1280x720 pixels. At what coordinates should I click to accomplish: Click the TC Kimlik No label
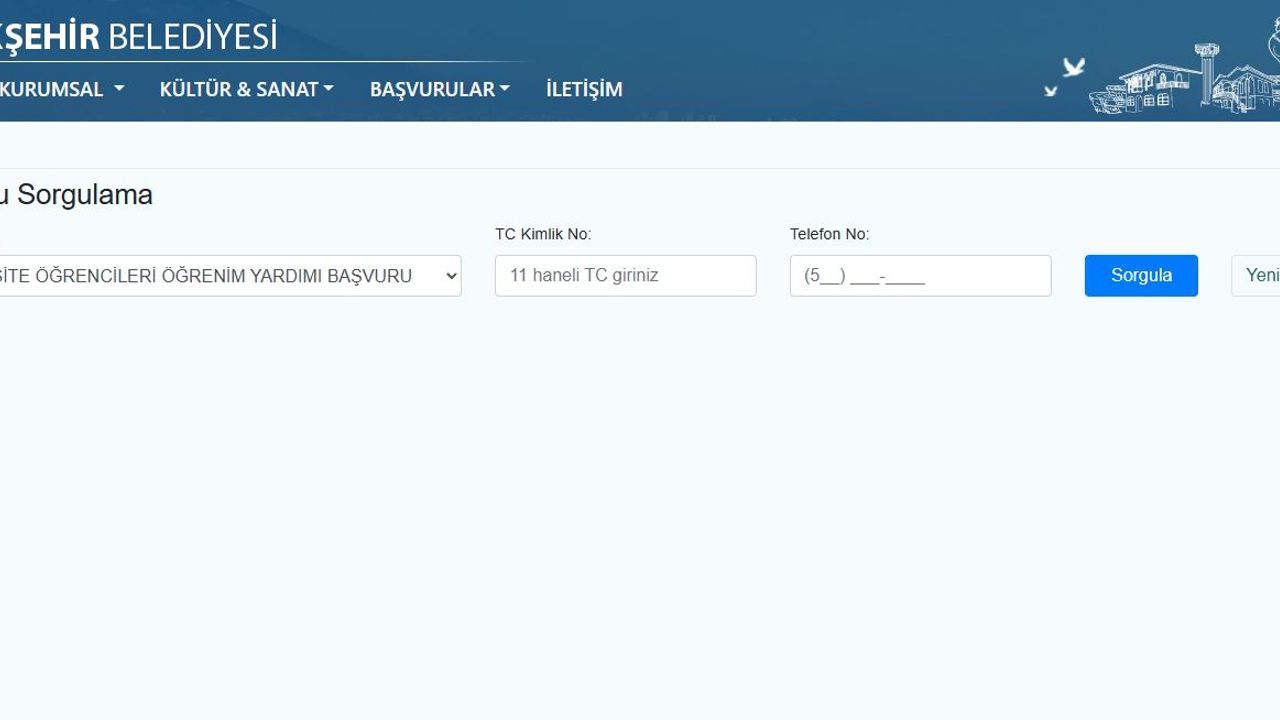(543, 234)
